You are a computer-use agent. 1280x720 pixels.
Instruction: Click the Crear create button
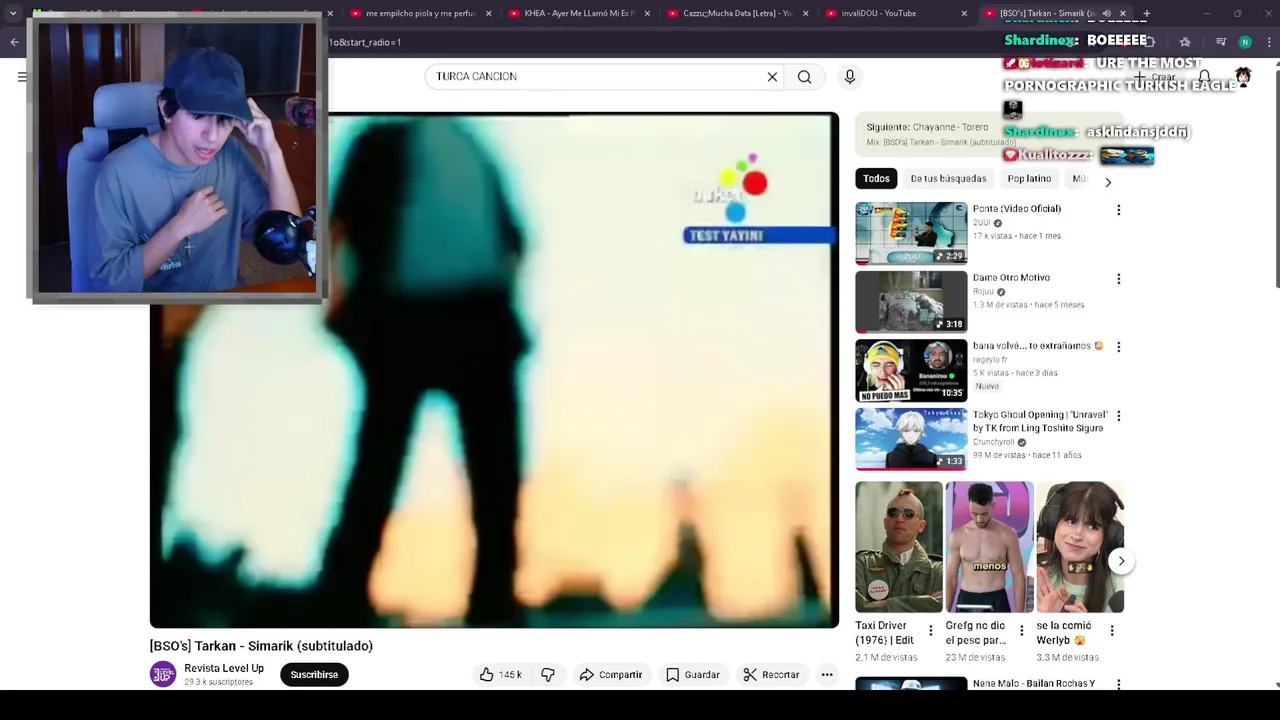point(1153,77)
